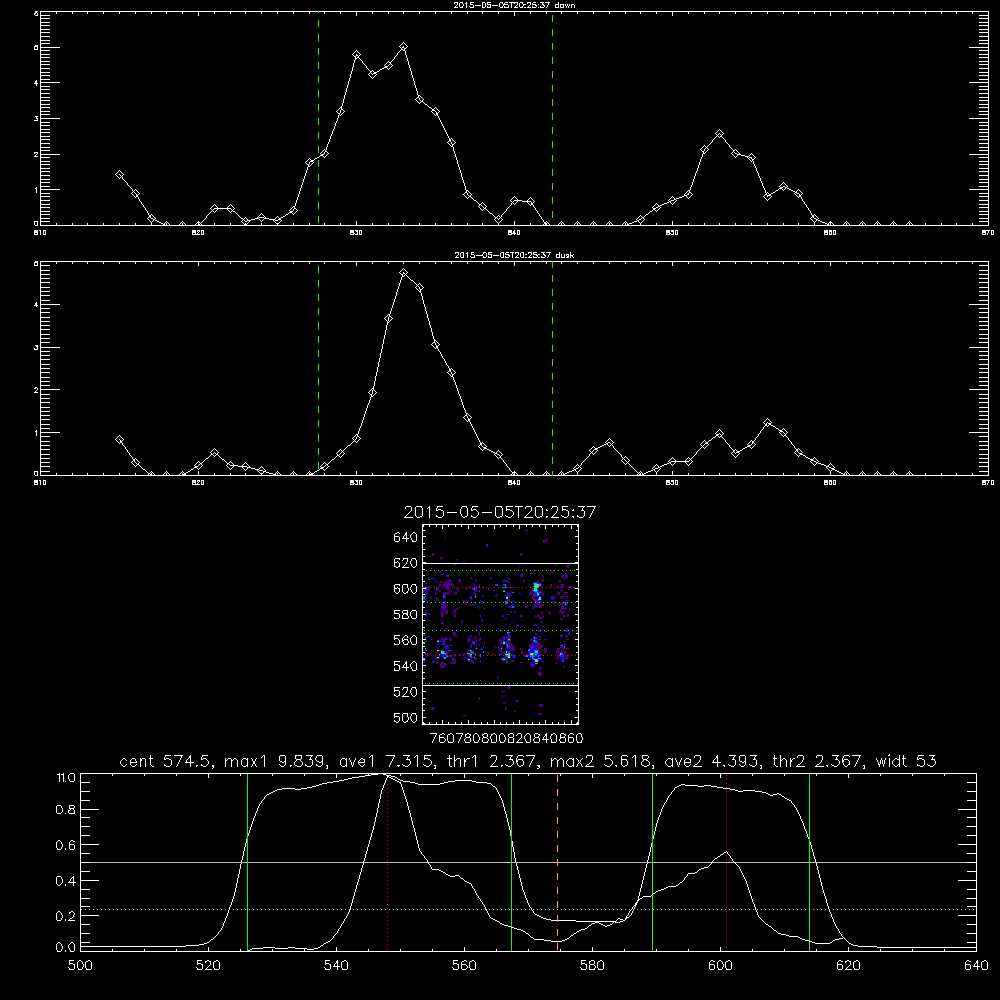Select the 'ave1 7.315' value
This screenshot has height=1000, width=1000.
tap(388, 761)
